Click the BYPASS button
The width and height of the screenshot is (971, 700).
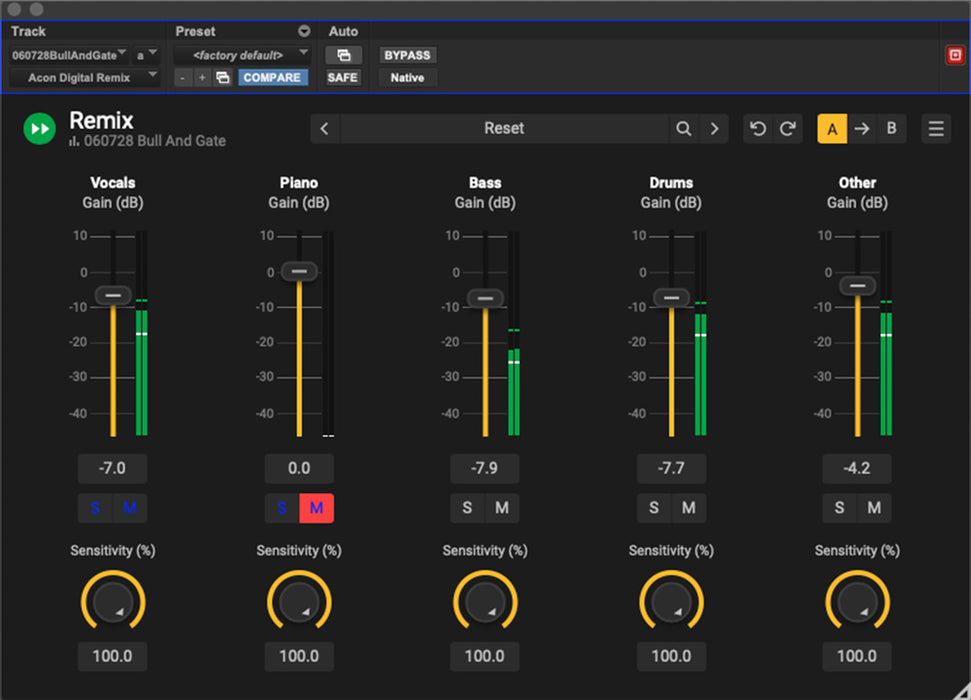coord(407,55)
